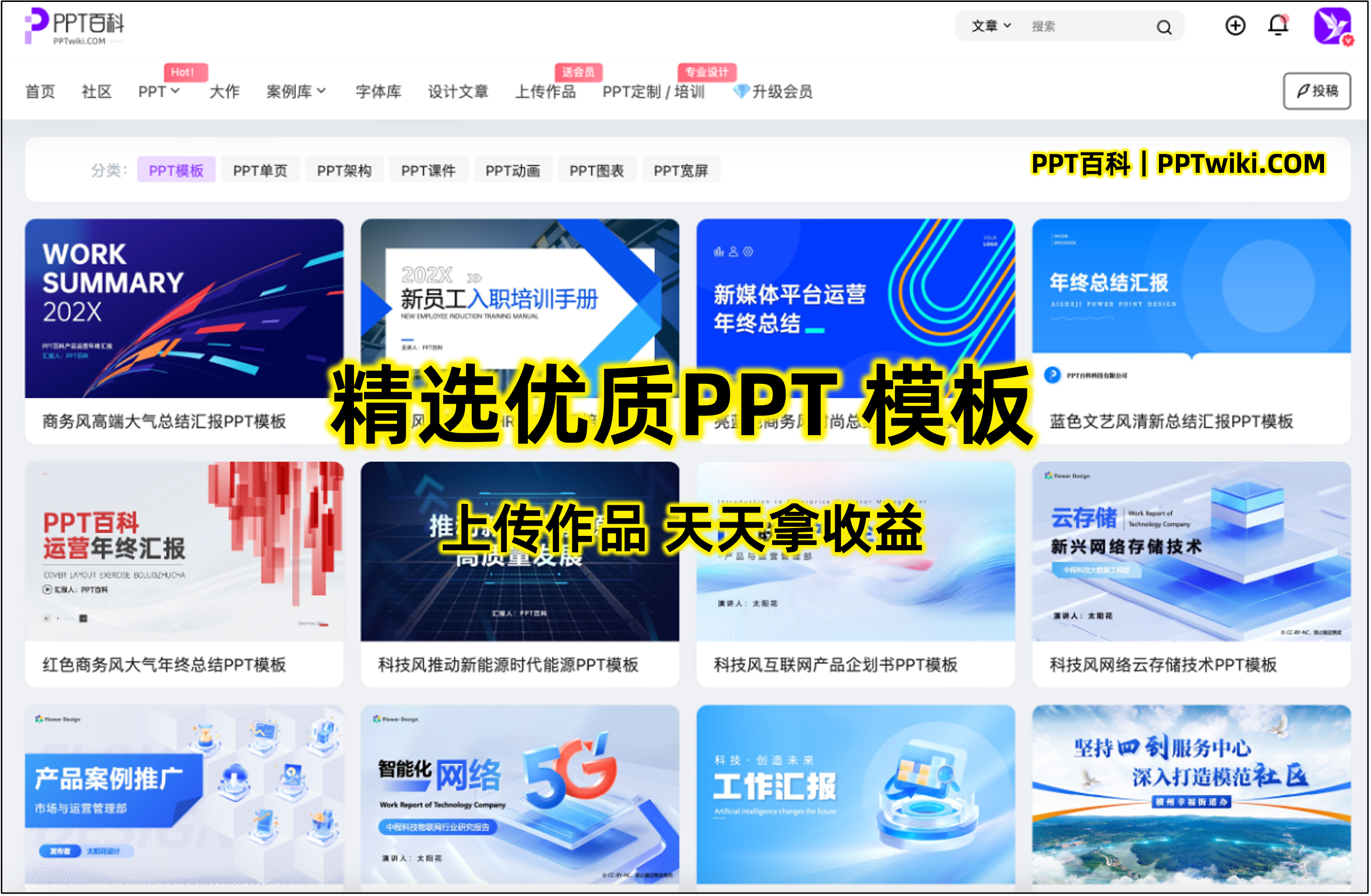
Task: Open the 智能化网络 5G thumbnail
Action: [x=519, y=795]
